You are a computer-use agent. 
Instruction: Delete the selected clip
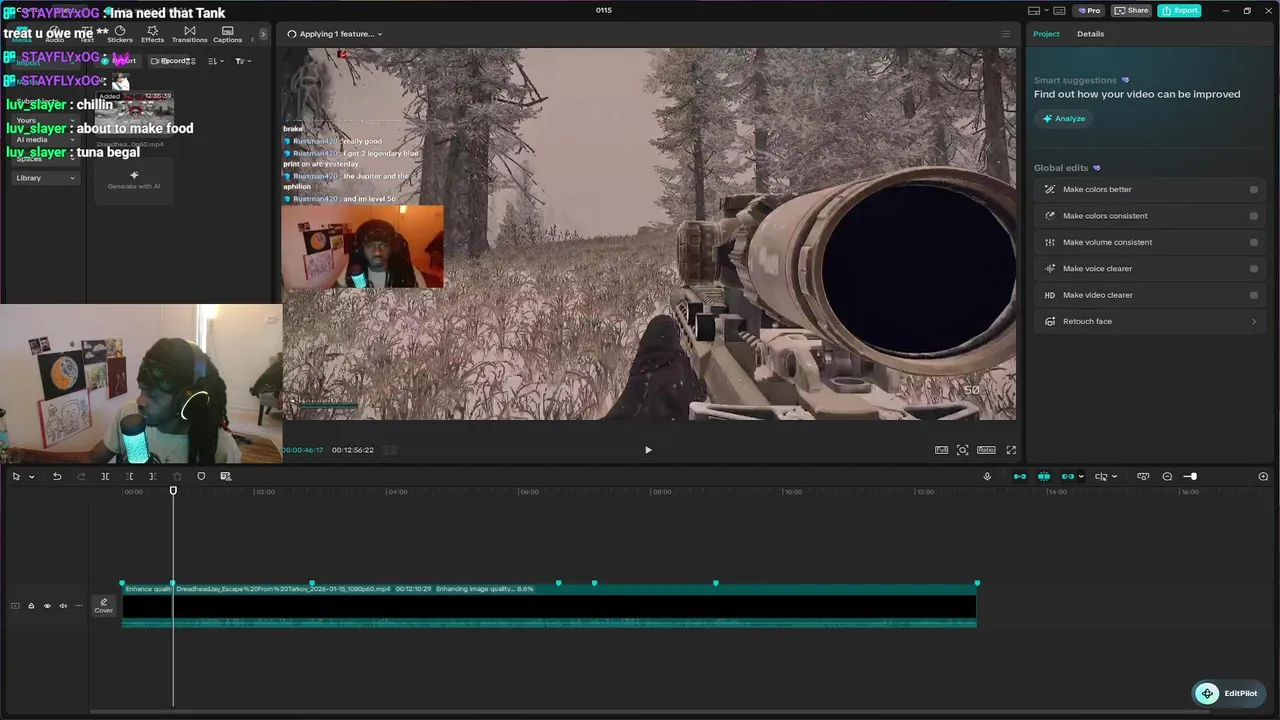click(177, 476)
